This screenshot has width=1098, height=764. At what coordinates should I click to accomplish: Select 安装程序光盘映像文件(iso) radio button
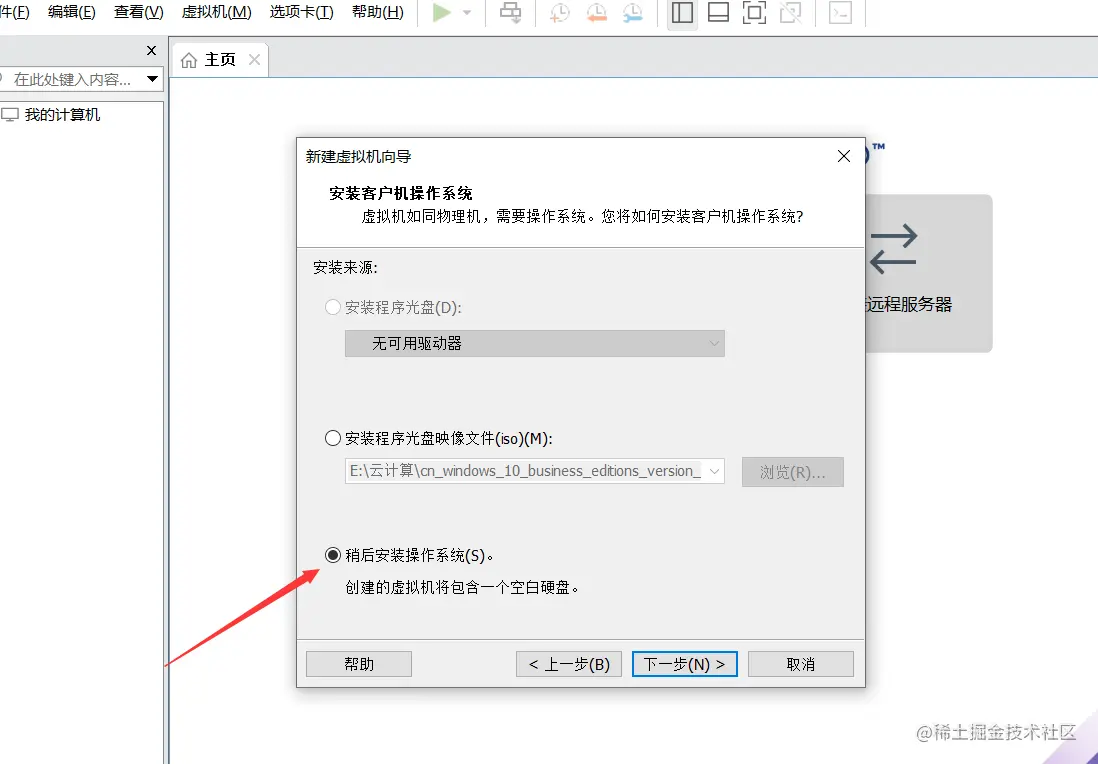pyautogui.click(x=333, y=438)
